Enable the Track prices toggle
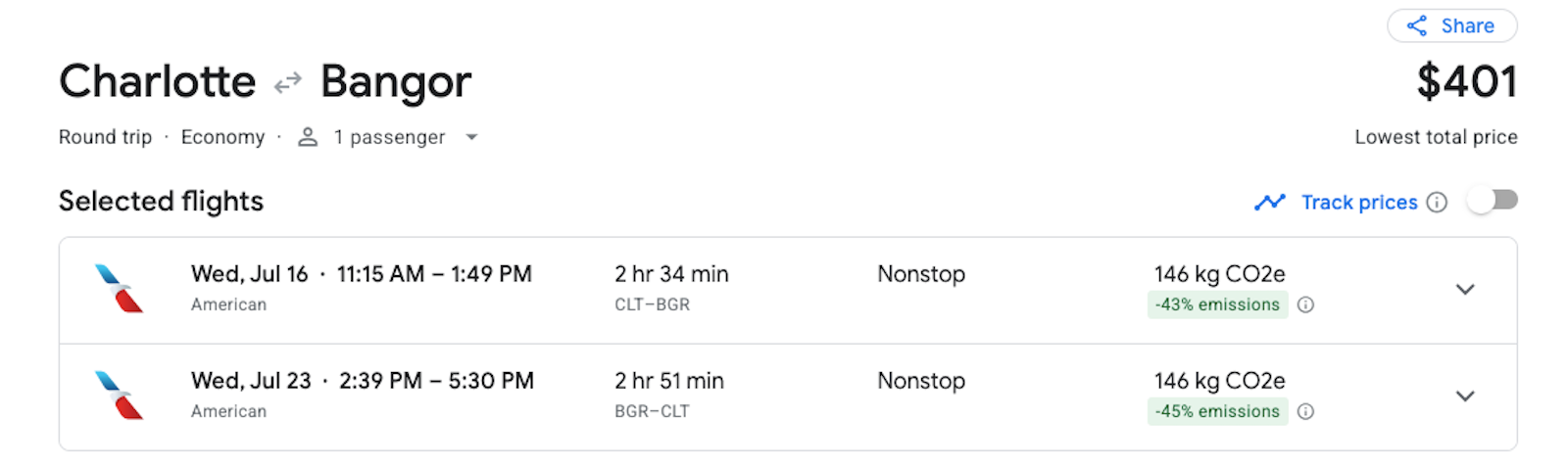1568x467 pixels. [1493, 201]
